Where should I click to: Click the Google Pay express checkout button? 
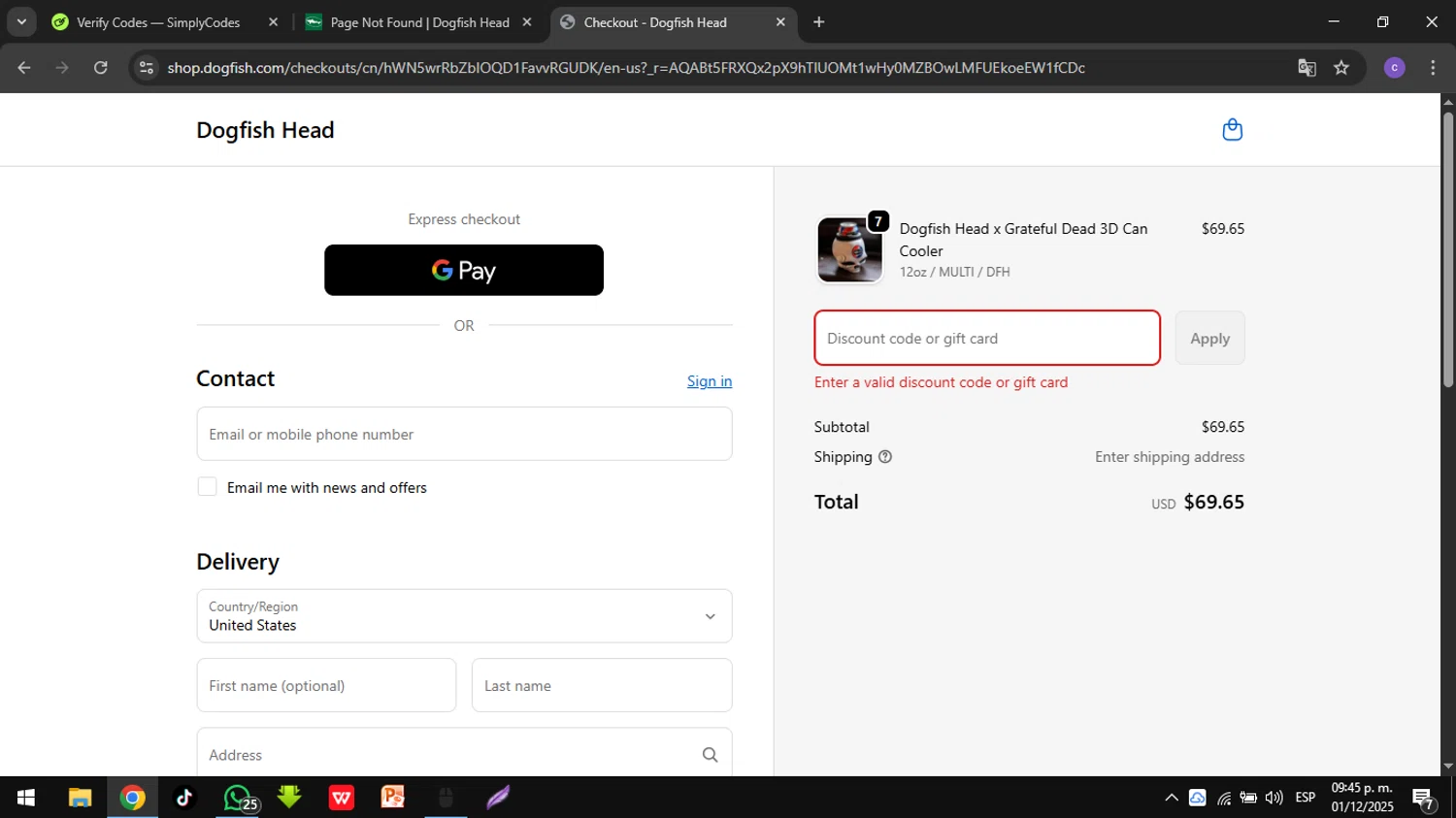pyautogui.click(x=464, y=270)
